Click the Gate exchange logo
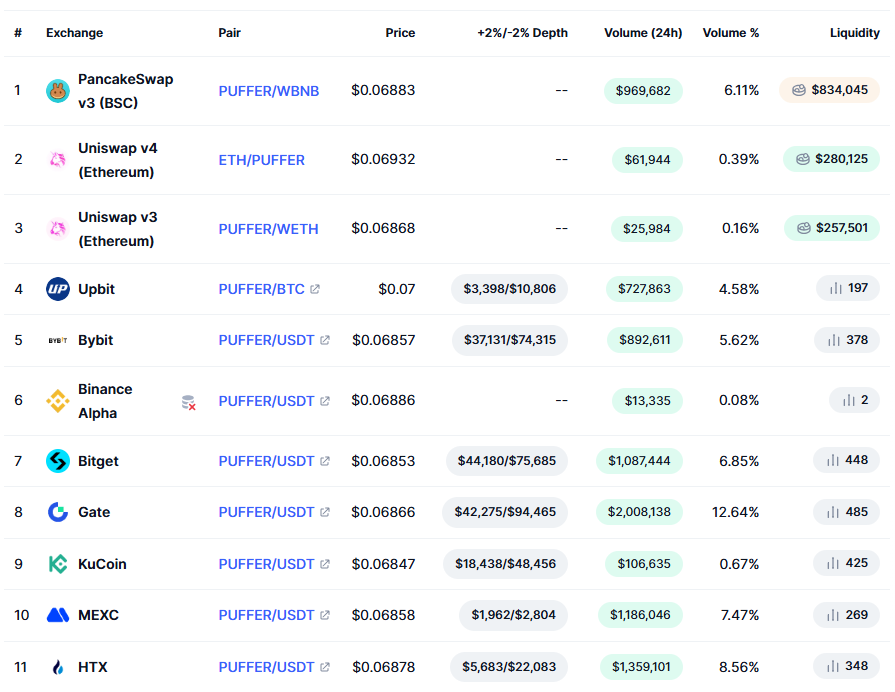 tap(58, 512)
